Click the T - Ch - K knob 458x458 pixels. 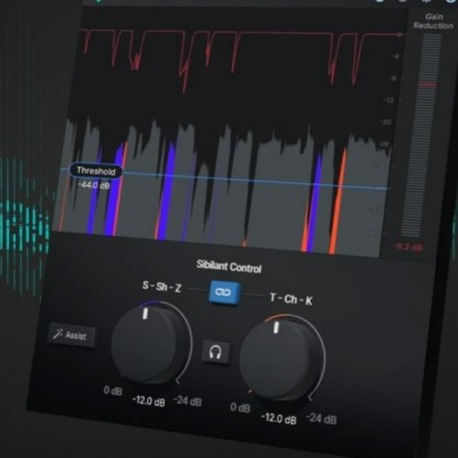[x=279, y=359]
